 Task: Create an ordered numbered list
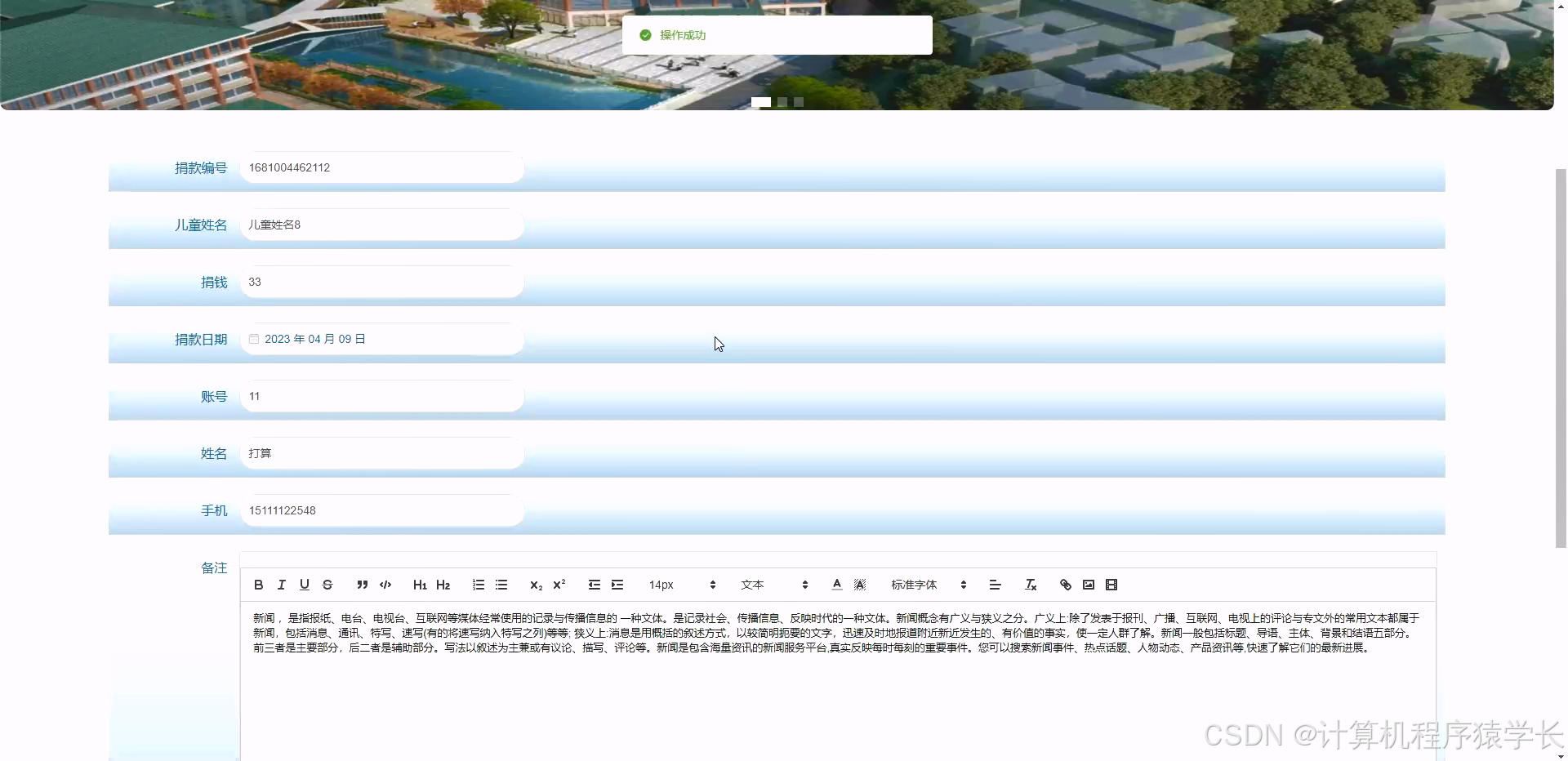click(479, 585)
